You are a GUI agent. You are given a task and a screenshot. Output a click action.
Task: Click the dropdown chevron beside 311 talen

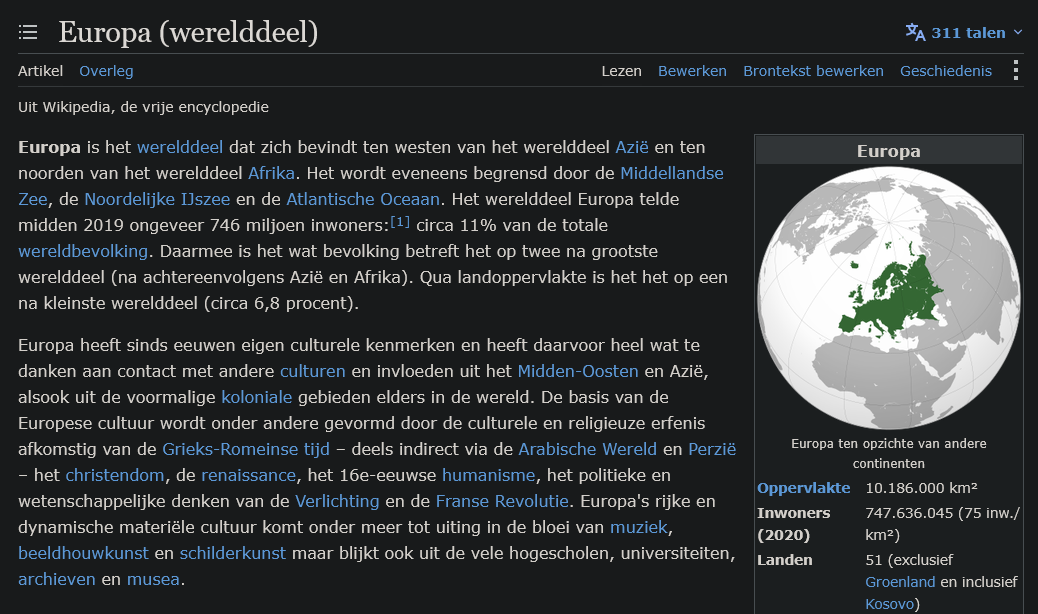coord(1018,32)
